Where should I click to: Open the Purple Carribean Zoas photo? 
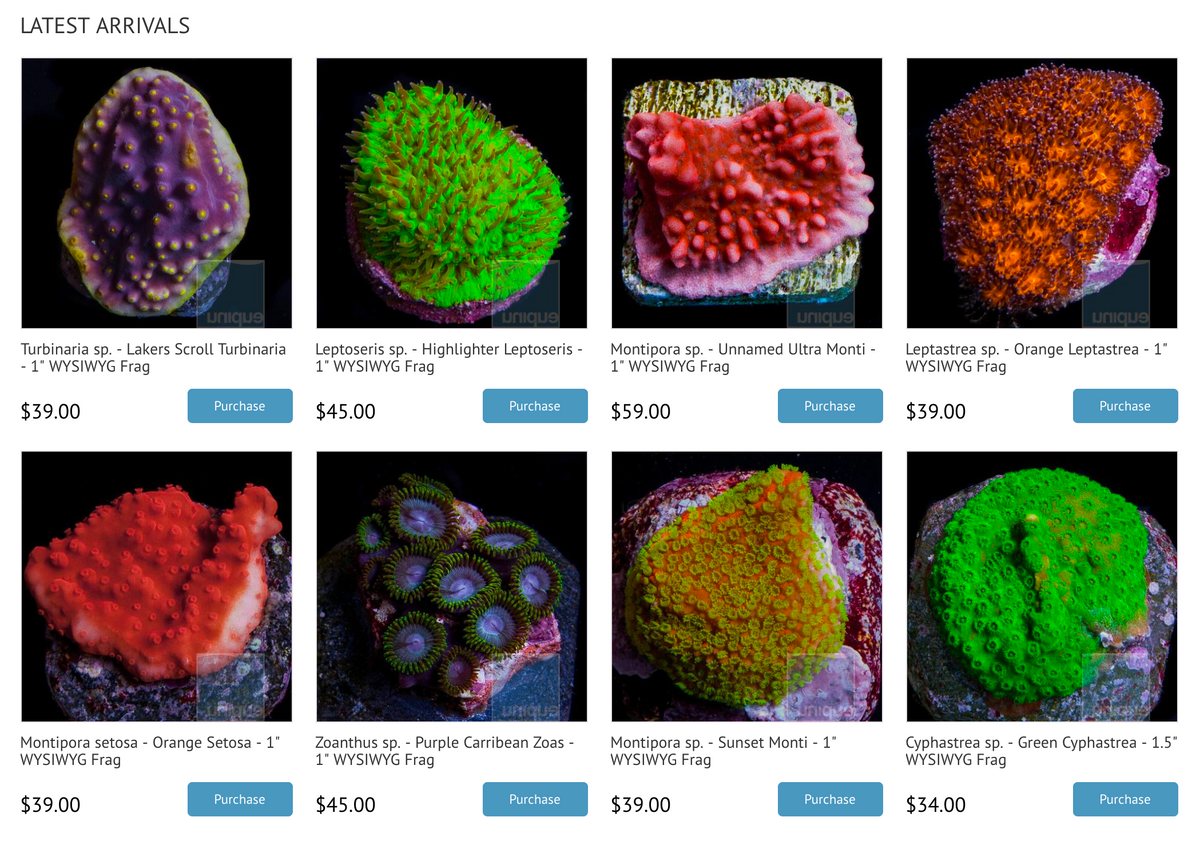(x=452, y=586)
